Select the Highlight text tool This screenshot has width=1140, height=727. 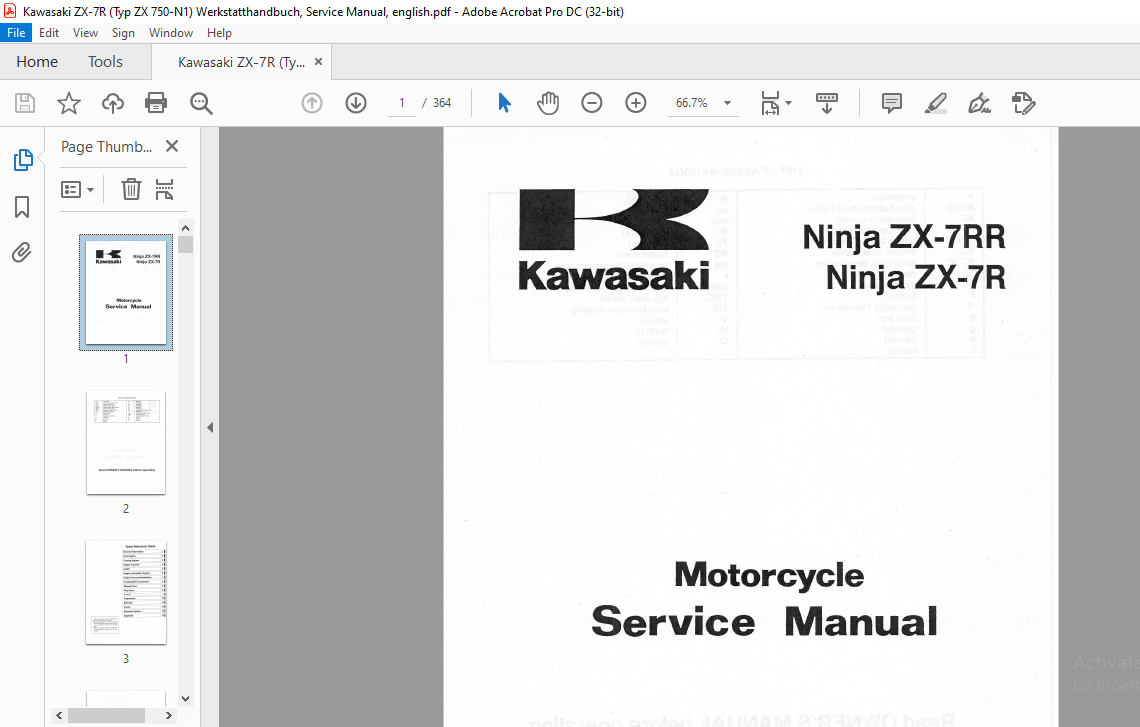[x=936, y=103]
